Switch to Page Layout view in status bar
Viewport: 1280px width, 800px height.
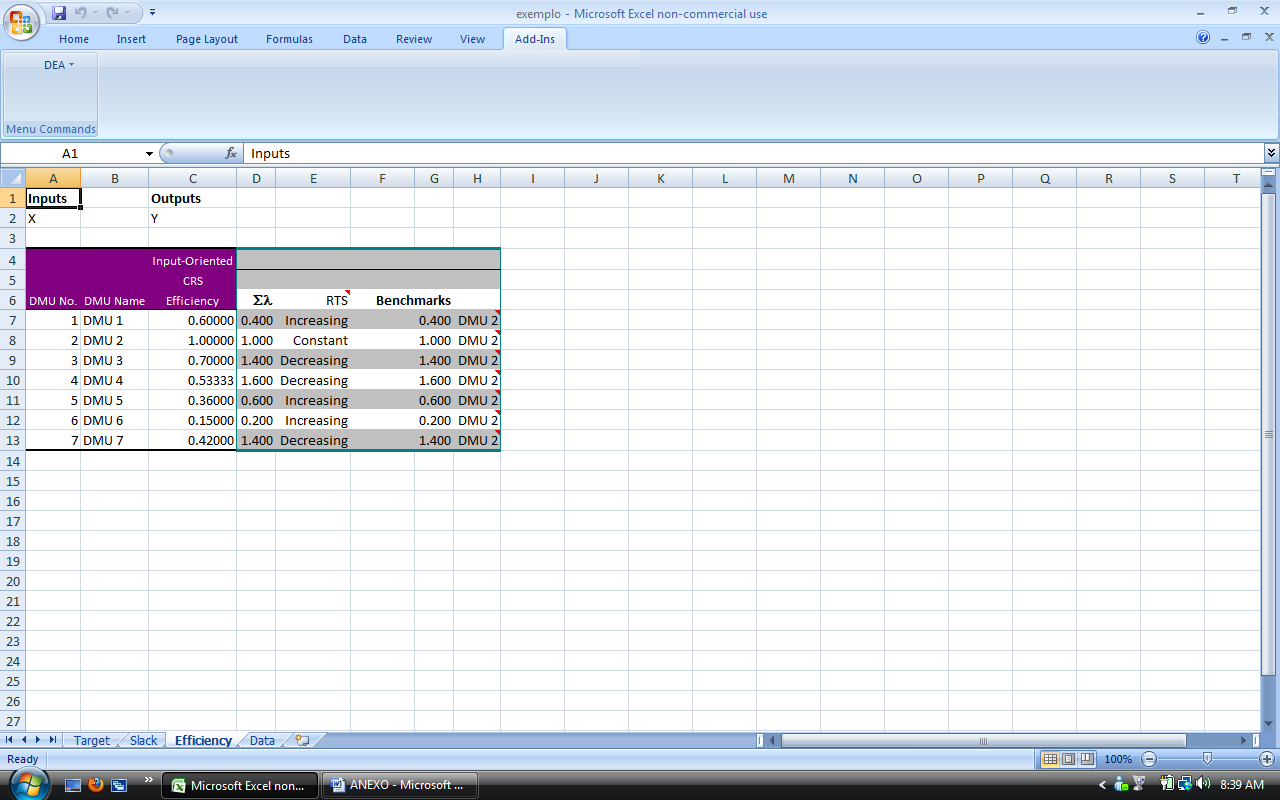[x=1068, y=759]
